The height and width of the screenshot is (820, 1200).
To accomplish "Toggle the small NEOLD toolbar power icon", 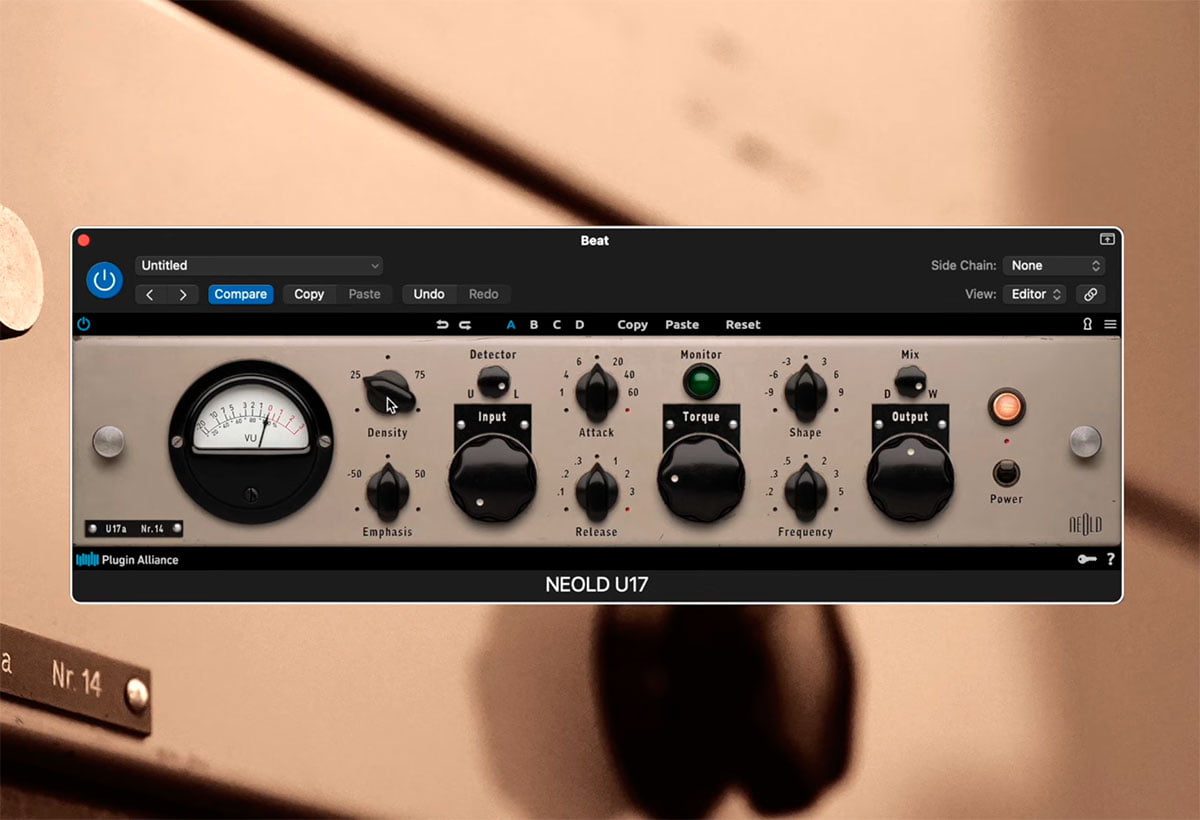I will tap(83, 324).
